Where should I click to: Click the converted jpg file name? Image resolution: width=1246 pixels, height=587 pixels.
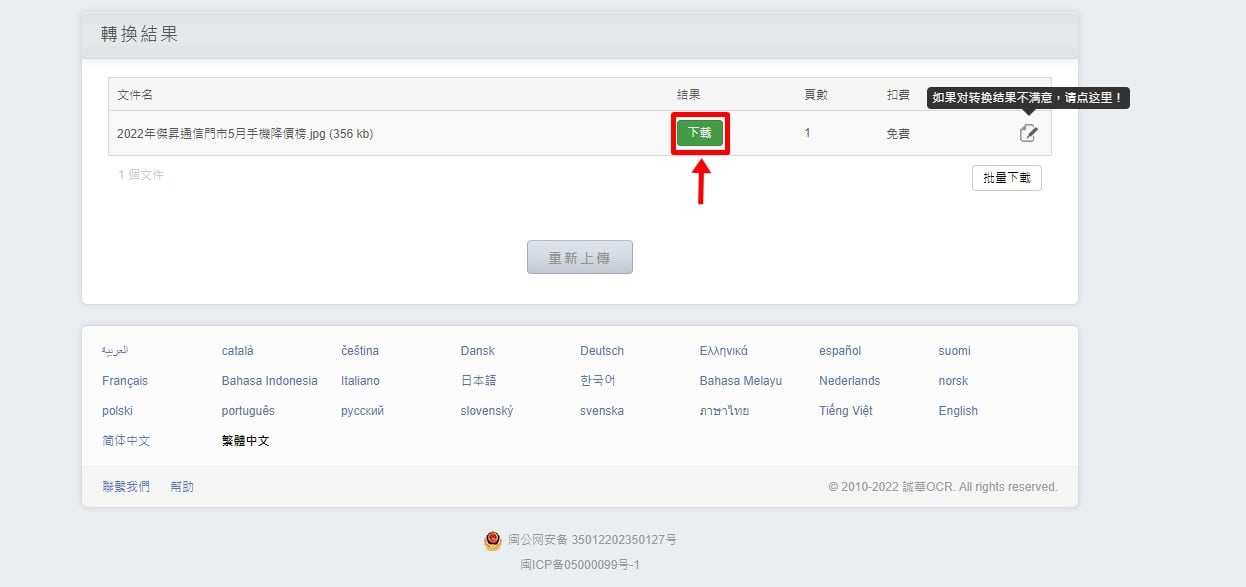point(245,133)
